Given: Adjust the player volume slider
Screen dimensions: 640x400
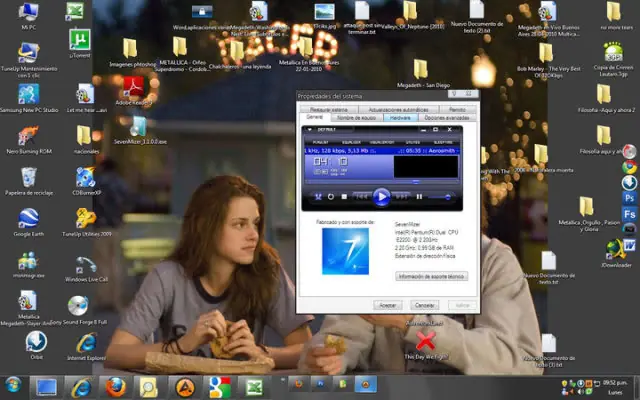Looking at the screenshot, I should [440, 197].
